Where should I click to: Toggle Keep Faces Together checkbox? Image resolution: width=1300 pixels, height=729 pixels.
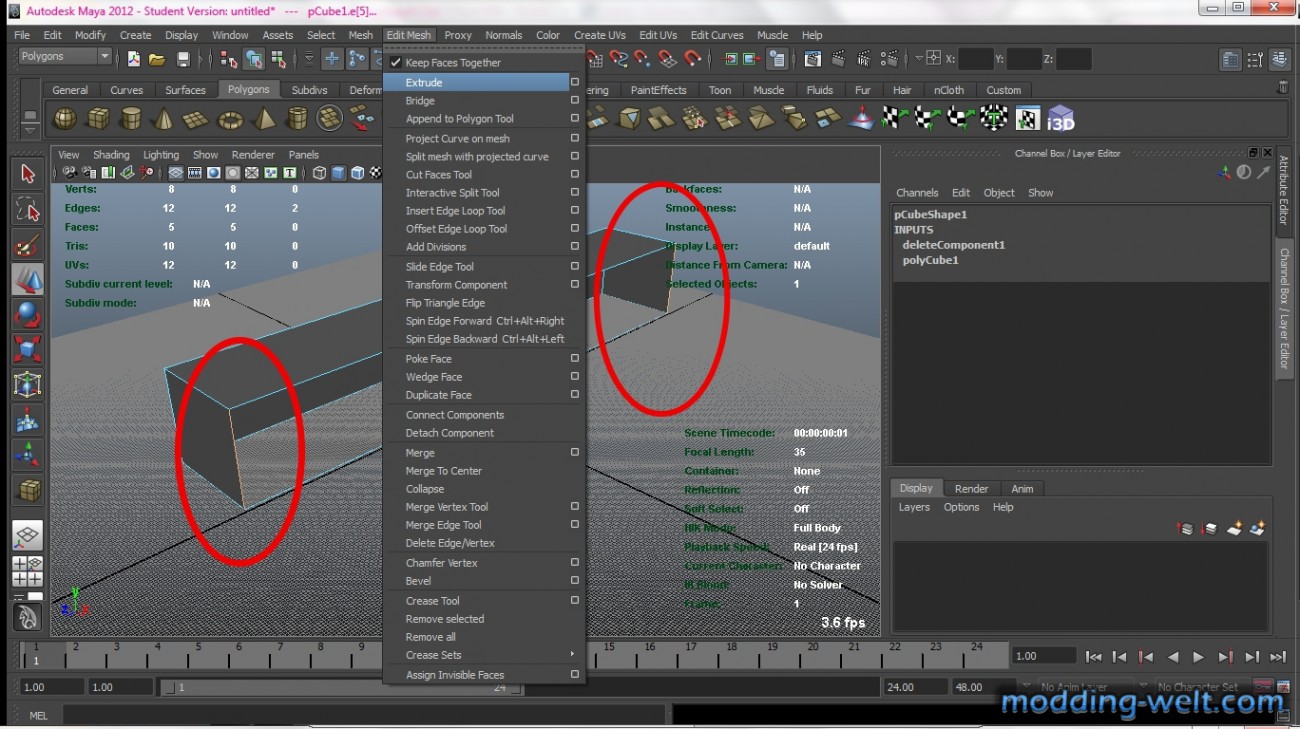(395, 62)
